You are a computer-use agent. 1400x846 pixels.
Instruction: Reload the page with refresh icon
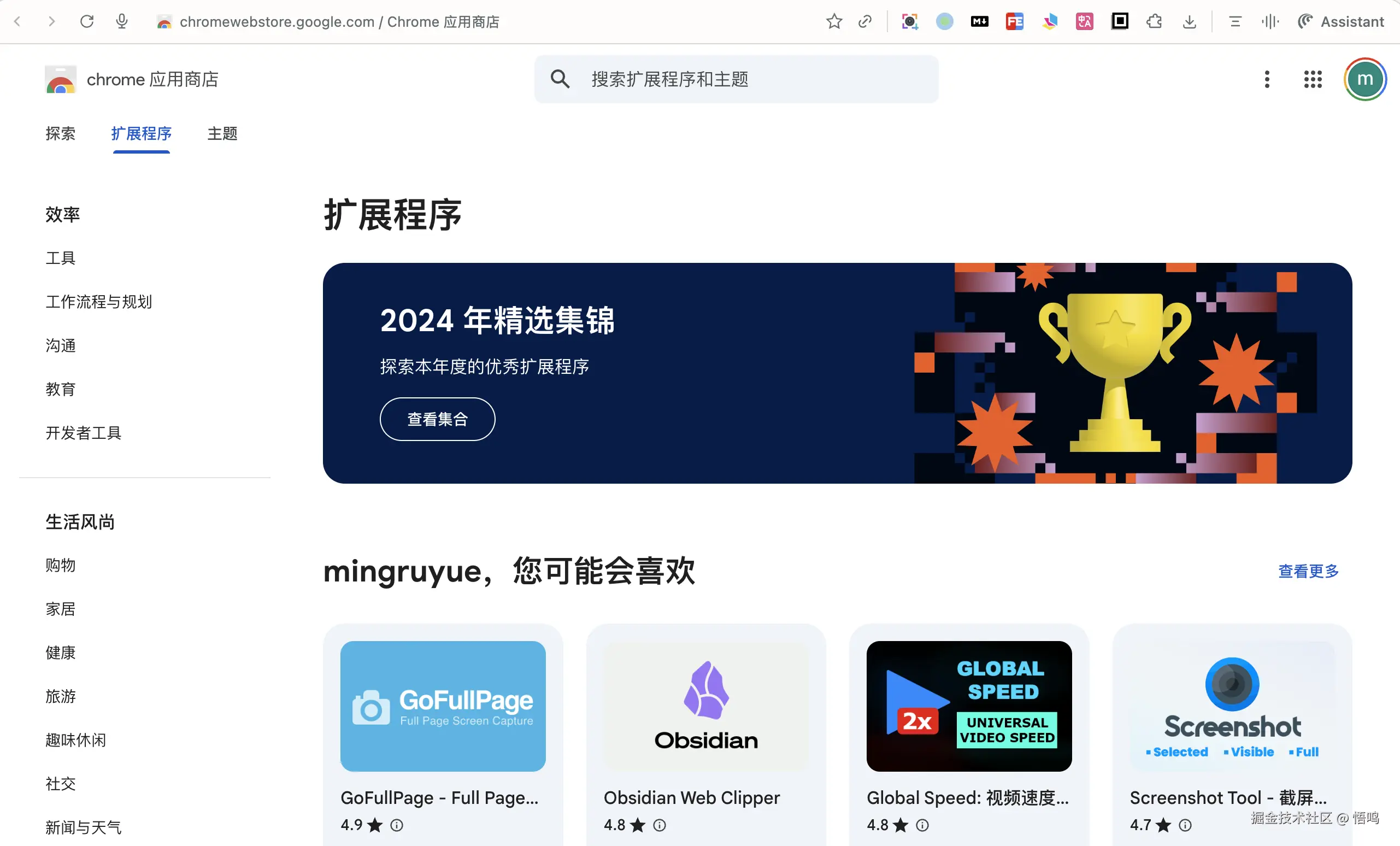(86, 22)
